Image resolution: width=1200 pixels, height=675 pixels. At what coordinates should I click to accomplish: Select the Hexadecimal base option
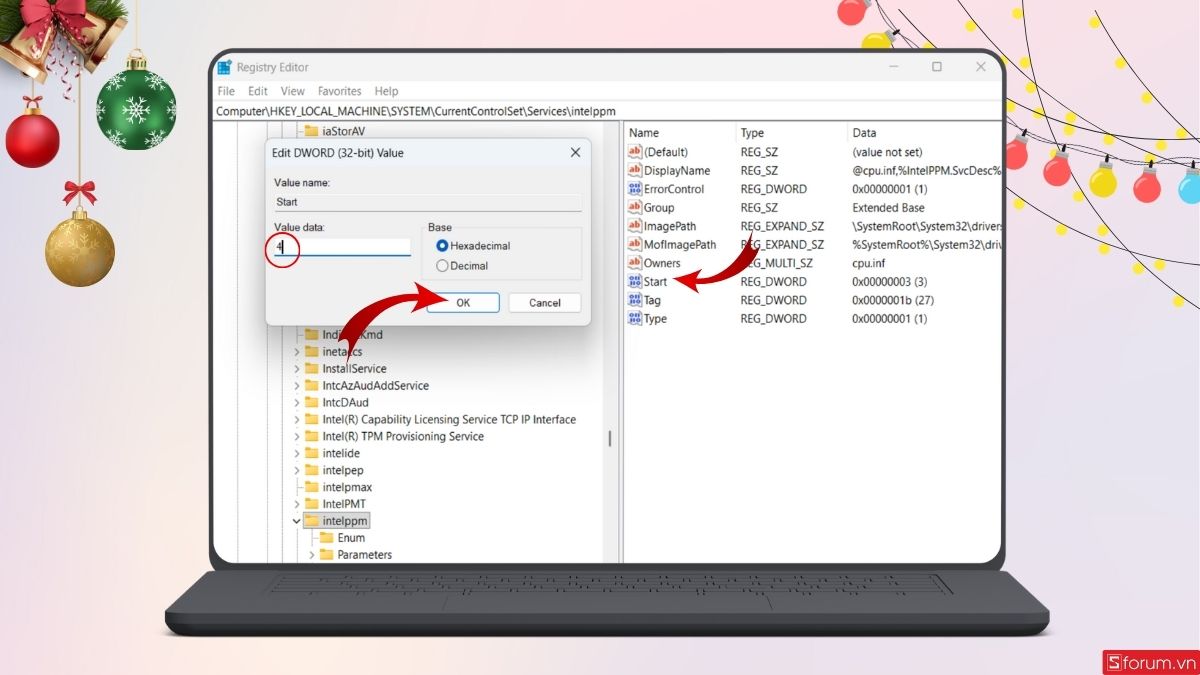click(x=442, y=246)
